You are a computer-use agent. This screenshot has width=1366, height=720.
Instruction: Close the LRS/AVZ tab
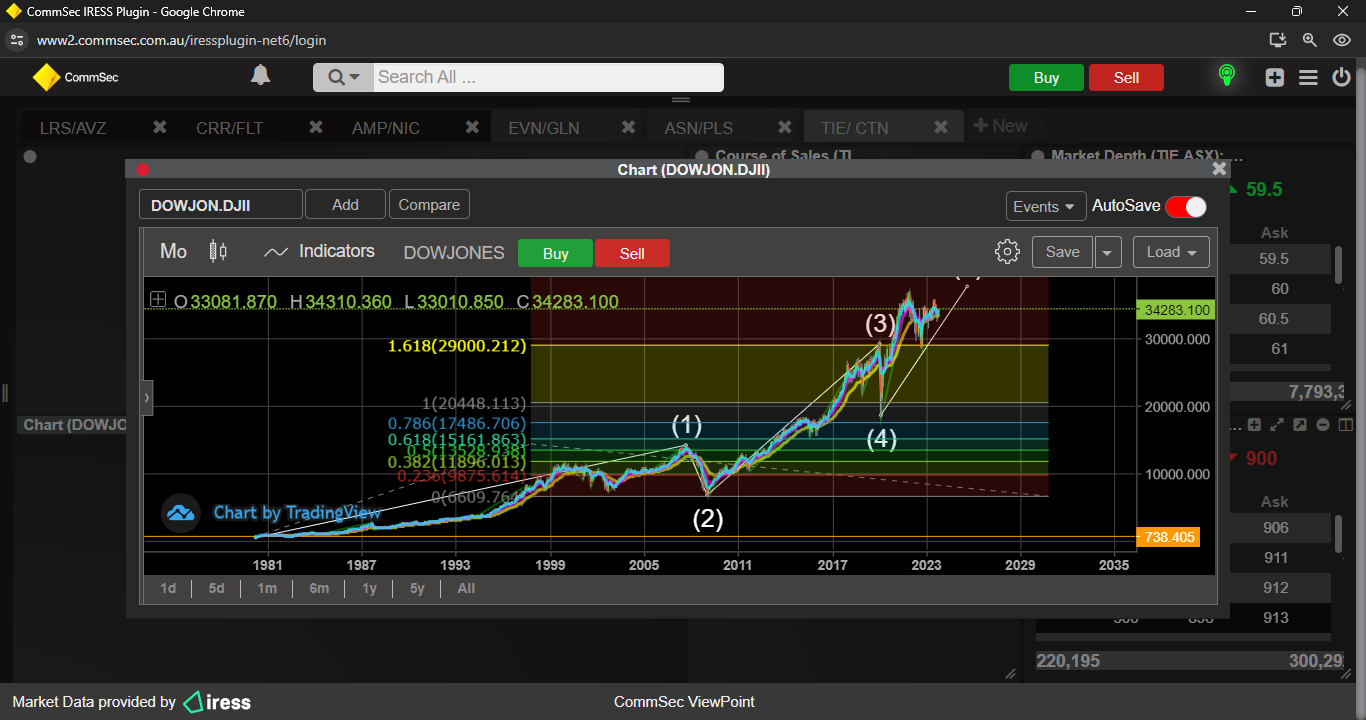pyautogui.click(x=159, y=127)
